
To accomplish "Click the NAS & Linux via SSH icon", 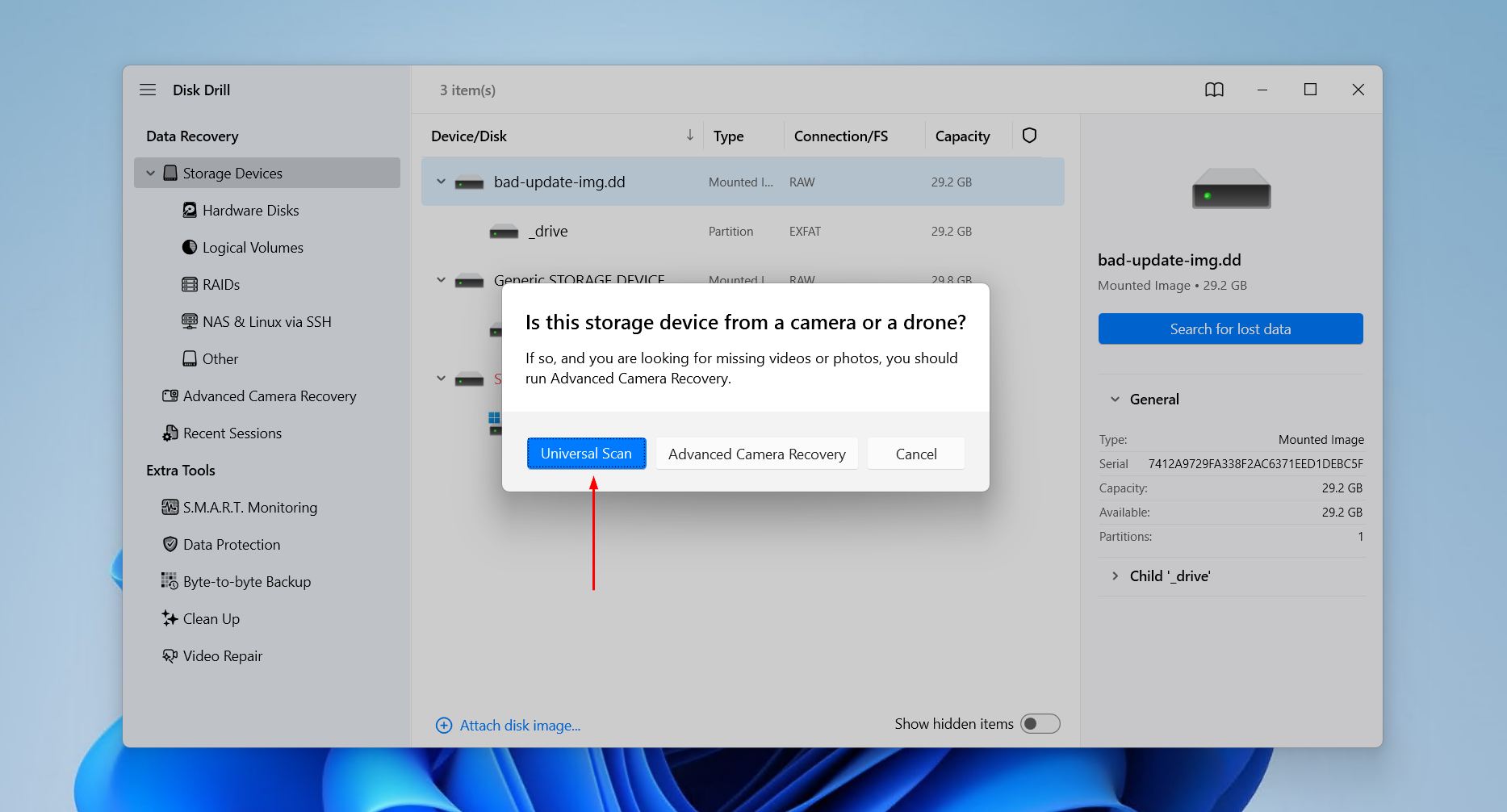I will (x=190, y=321).
